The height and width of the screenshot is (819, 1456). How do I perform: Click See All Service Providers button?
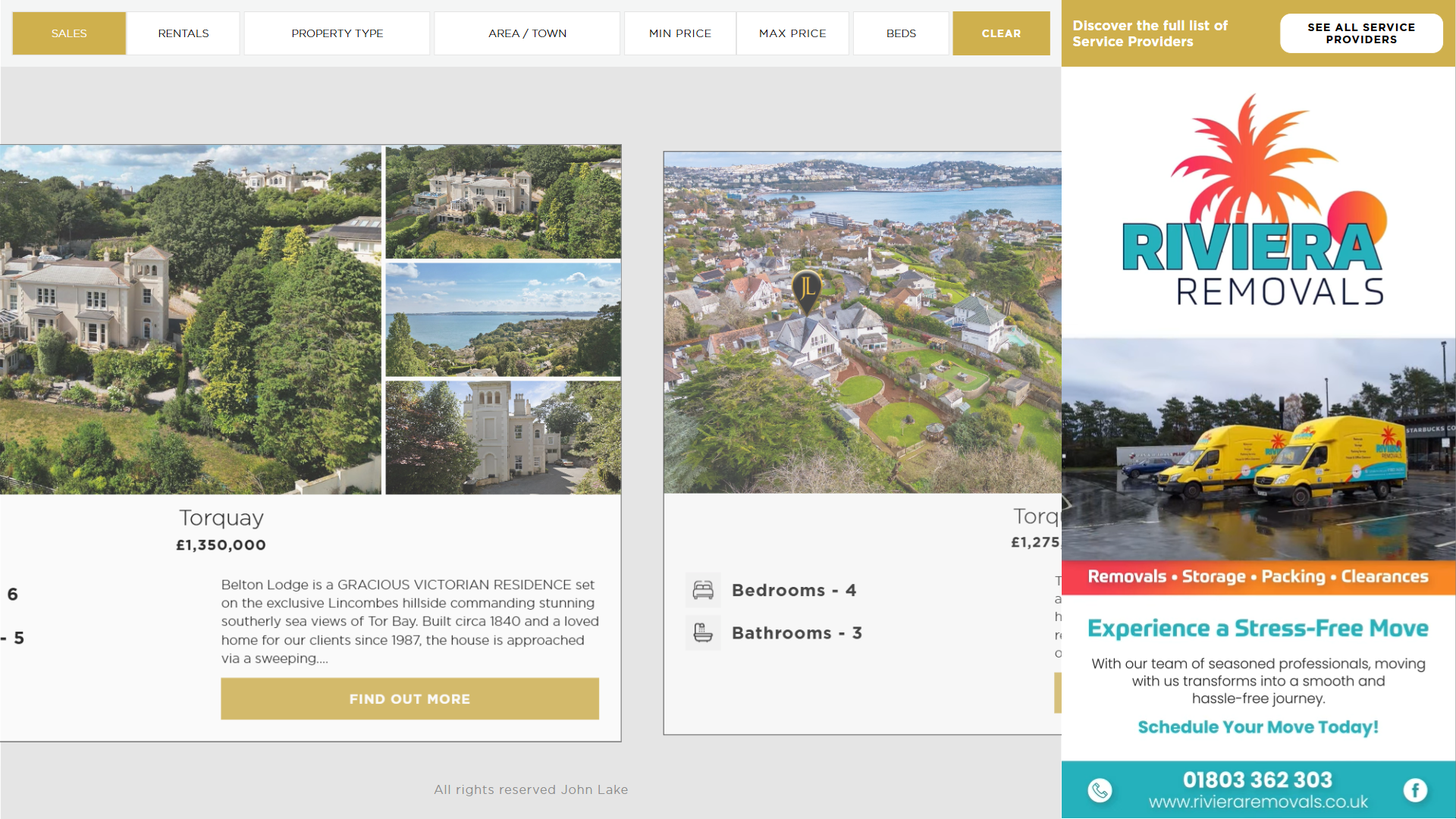[1361, 33]
